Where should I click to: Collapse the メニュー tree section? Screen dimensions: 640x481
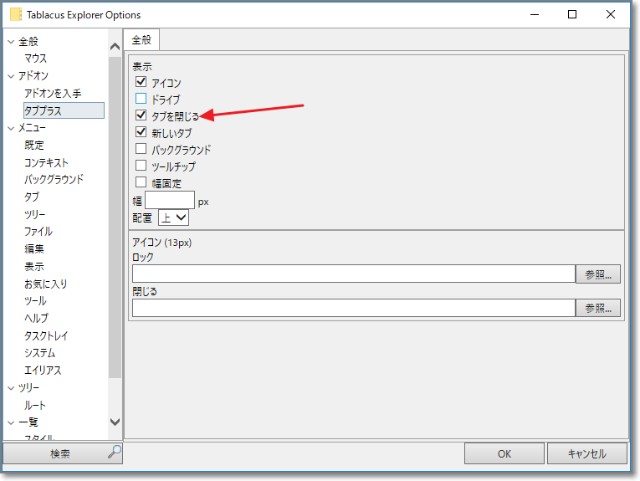pyautogui.click(x=11, y=128)
